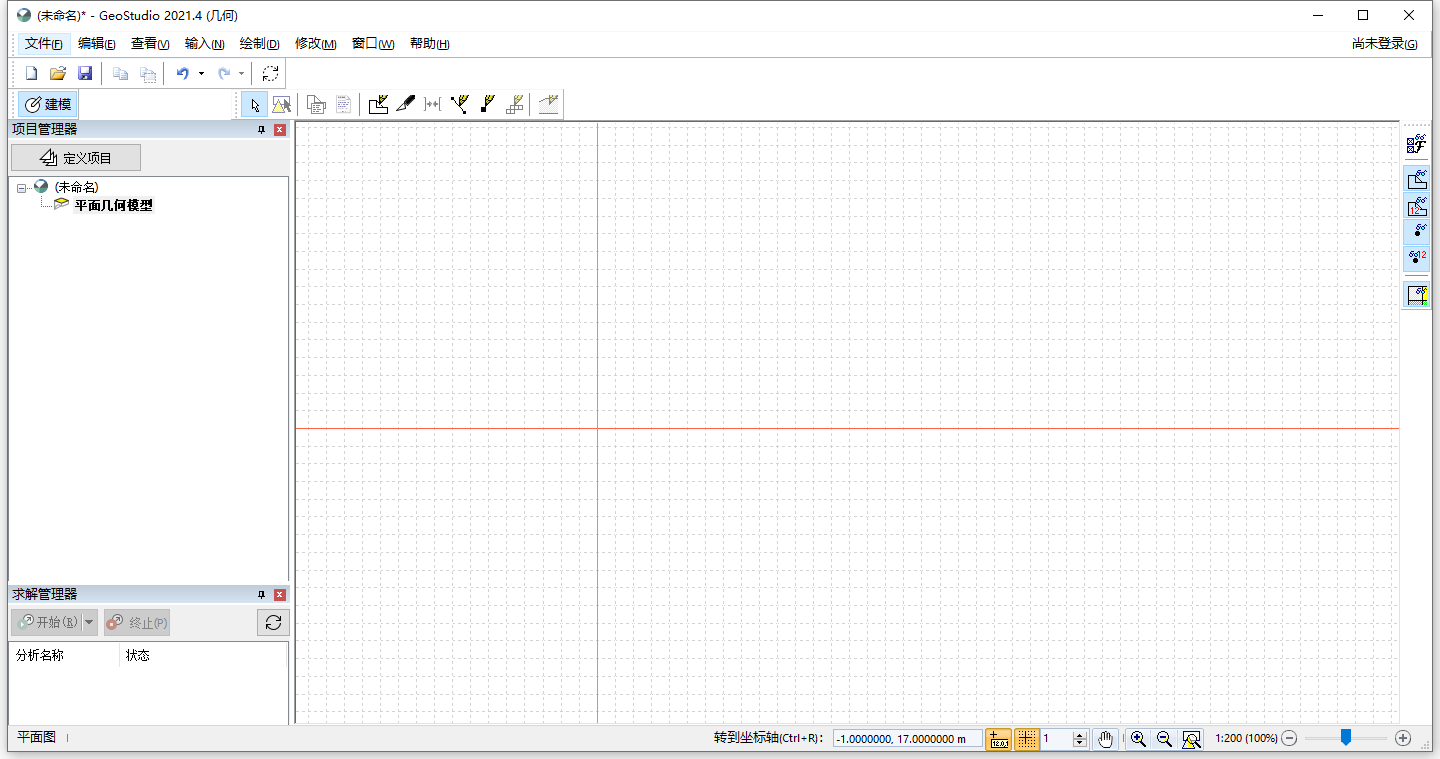Select the single-point draw tool with yellow pencil
1440x759 pixels.
(487, 105)
